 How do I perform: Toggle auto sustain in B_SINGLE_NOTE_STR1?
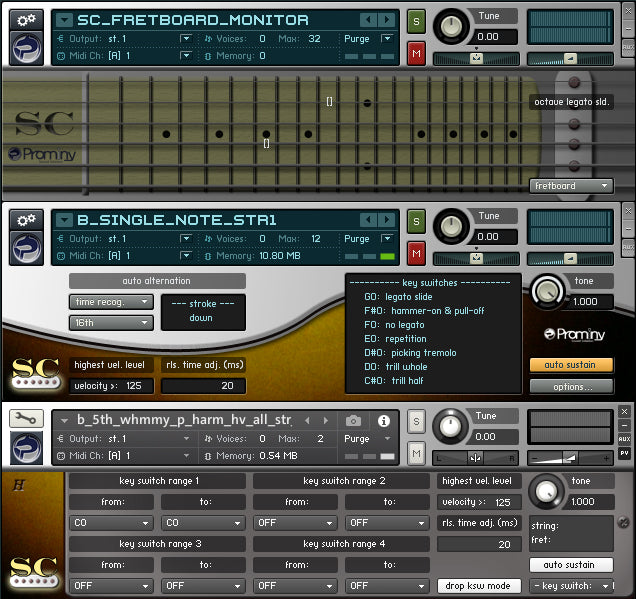tap(571, 365)
